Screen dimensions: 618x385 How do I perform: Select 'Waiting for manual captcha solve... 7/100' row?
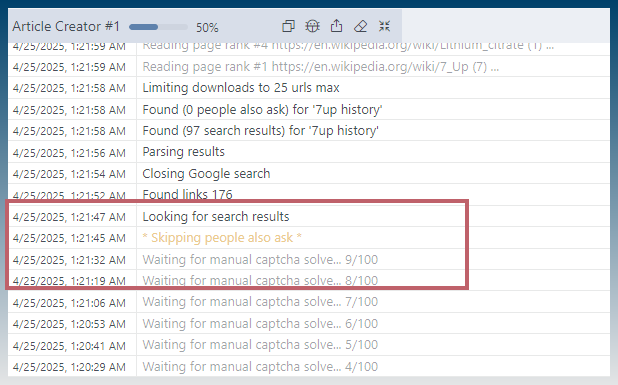tap(309, 302)
